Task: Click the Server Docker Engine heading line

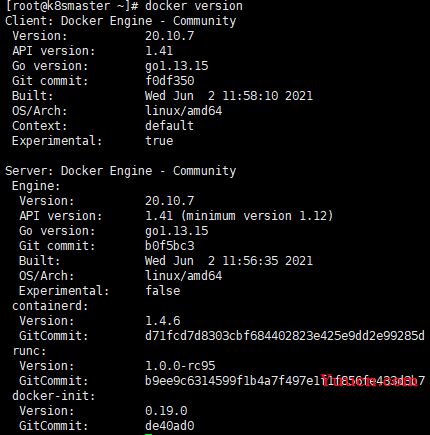Action: click(x=121, y=171)
